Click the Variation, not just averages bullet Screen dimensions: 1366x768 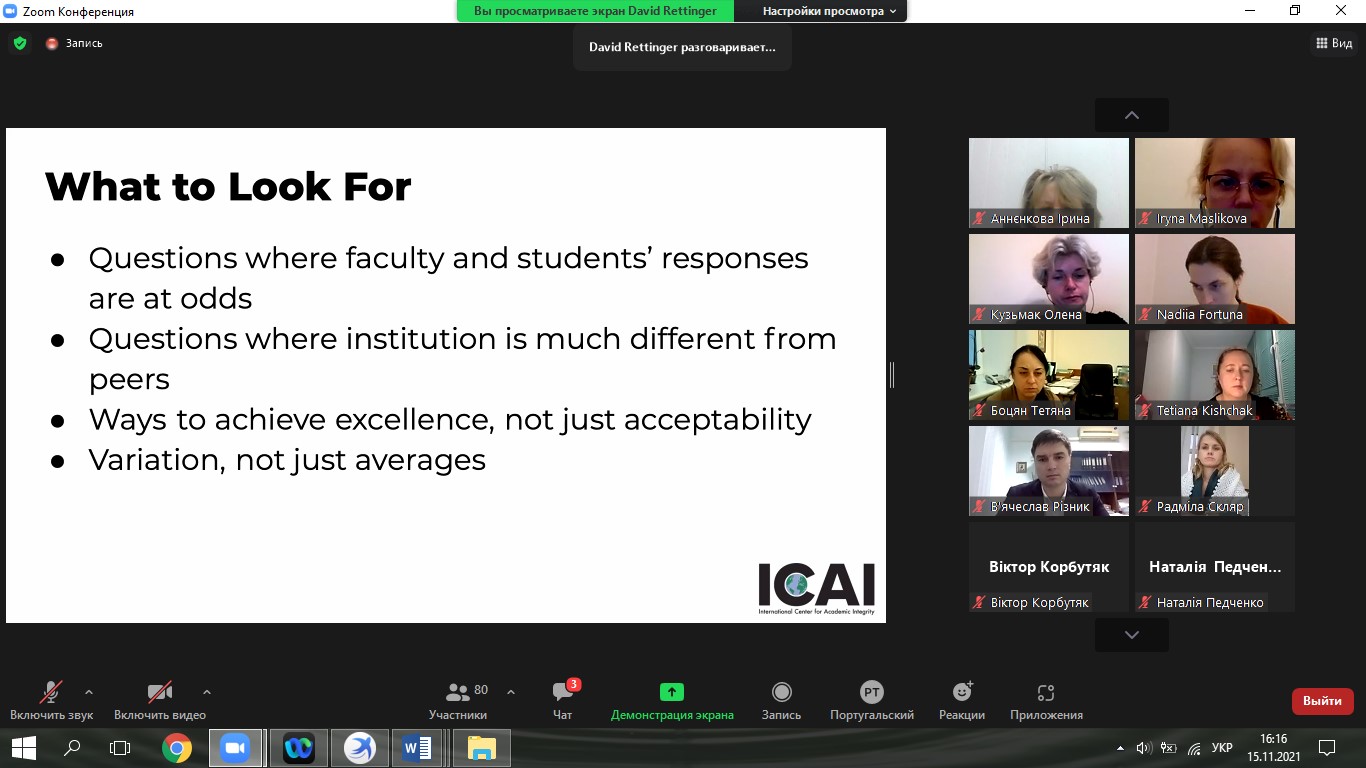point(287,459)
